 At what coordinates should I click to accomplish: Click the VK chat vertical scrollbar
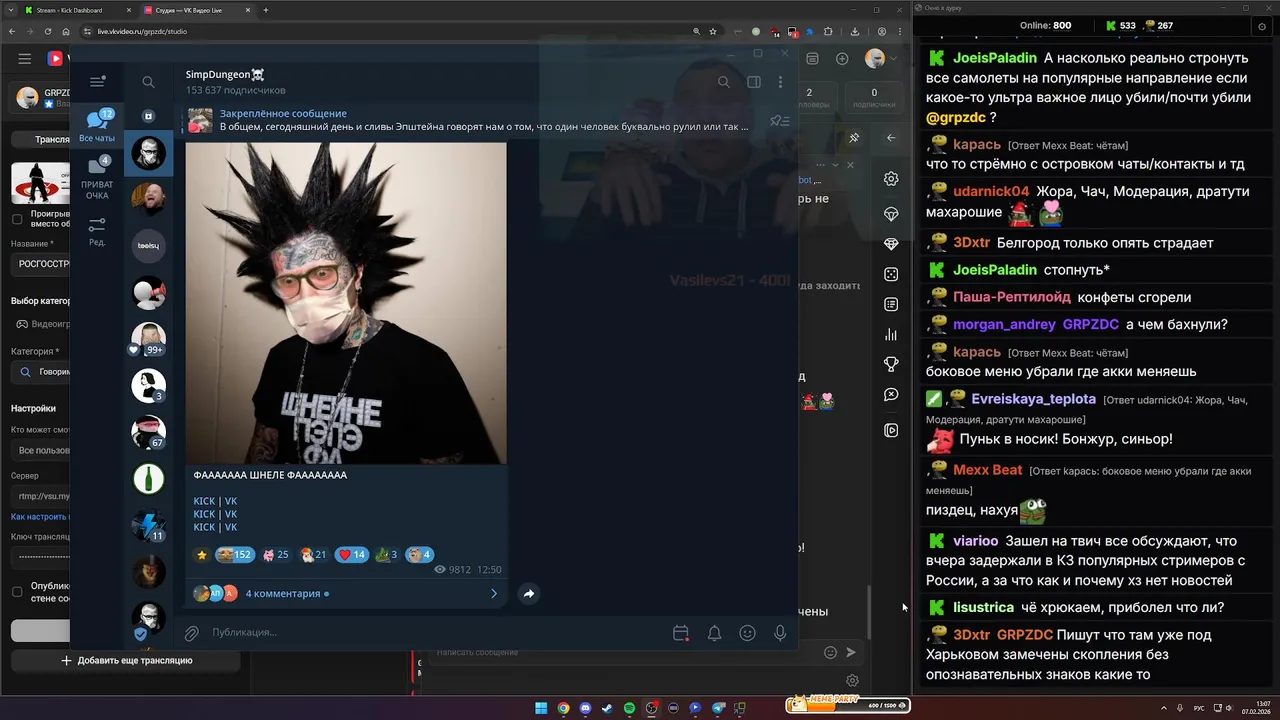pyautogui.click(x=868, y=612)
